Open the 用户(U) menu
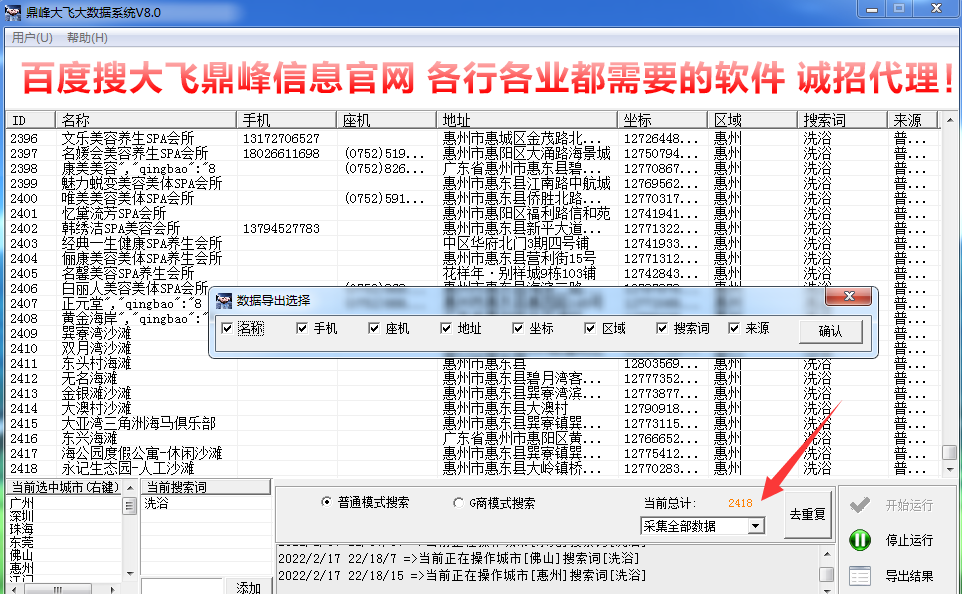 coord(32,38)
